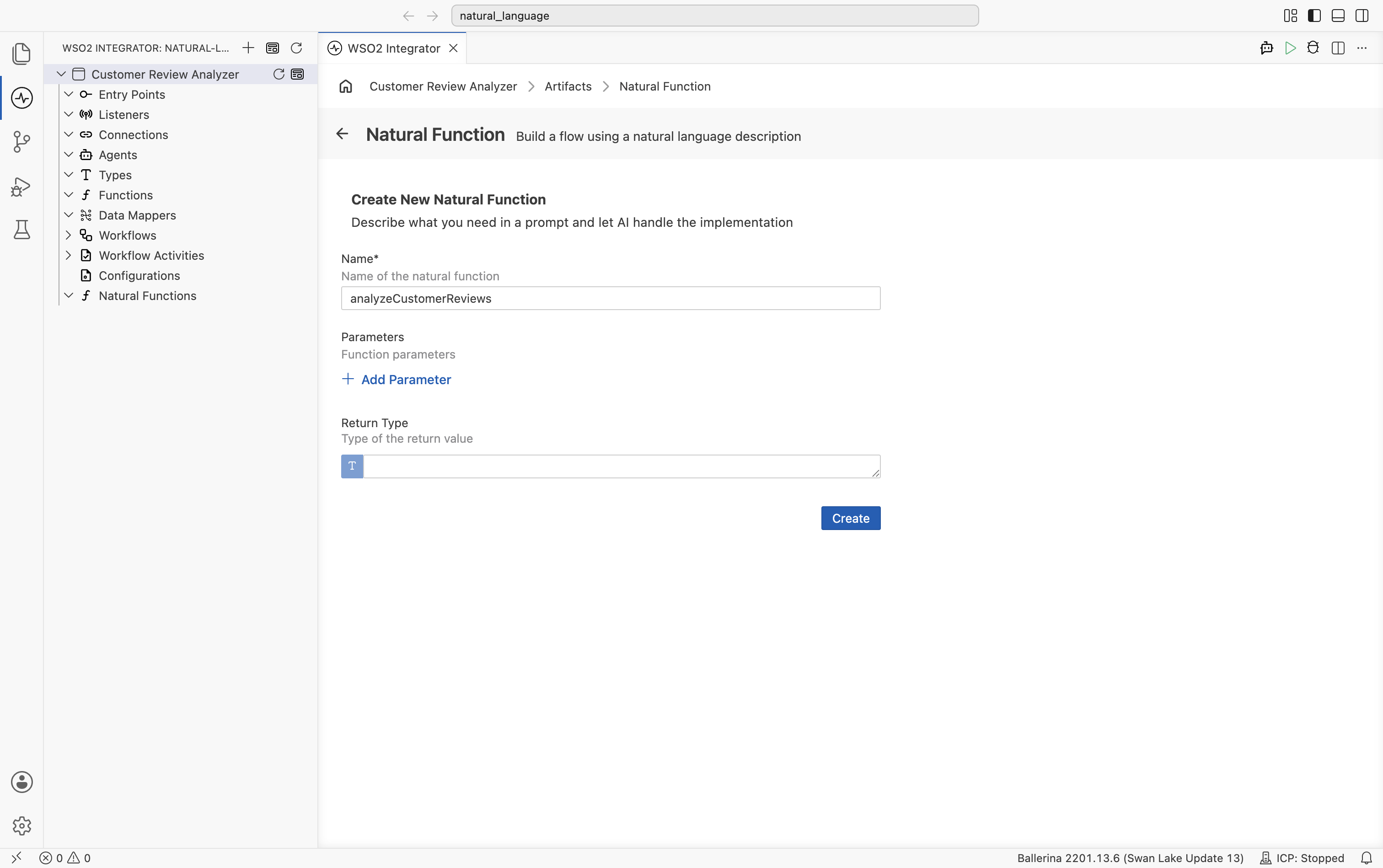This screenshot has width=1383, height=868.
Task: Open Customer Review Analyzer breadcrumb
Action: [443, 86]
